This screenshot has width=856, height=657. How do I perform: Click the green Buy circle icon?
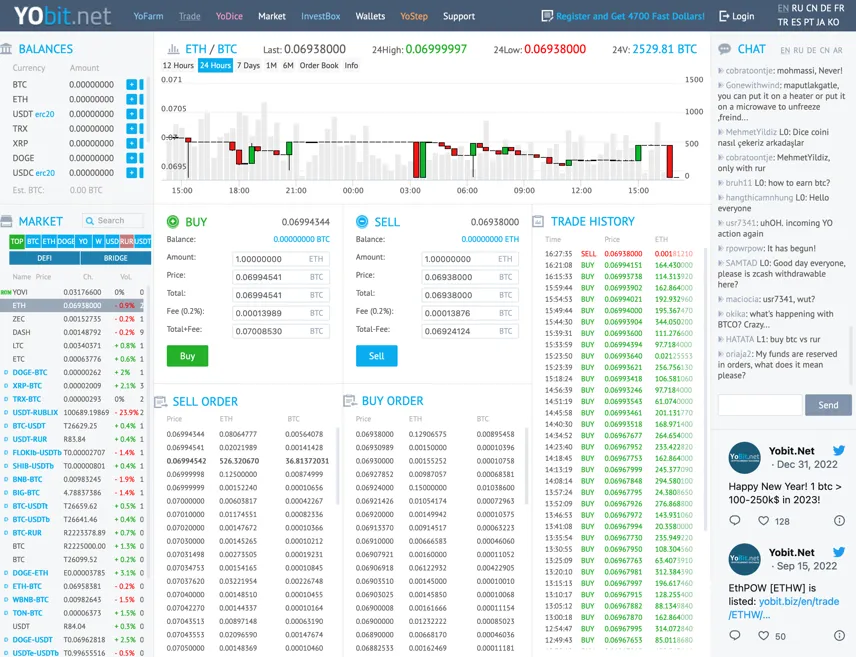[x=173, y=222]
